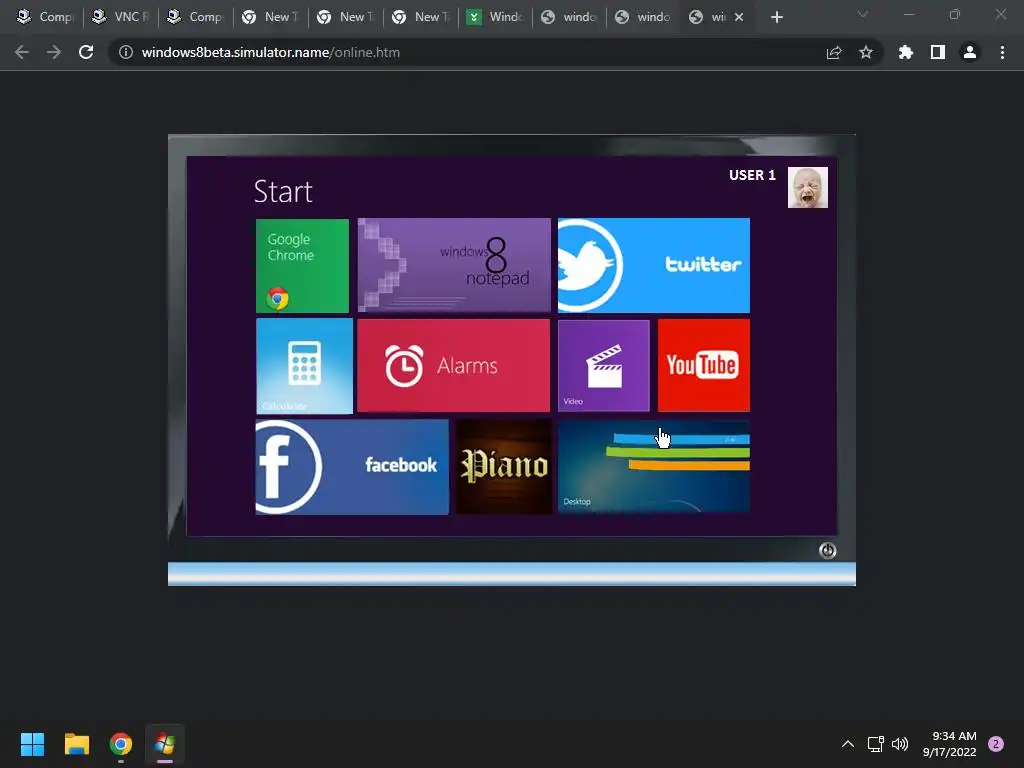
Task: Open Chrome three-dot menu
Action: coord(1002,52)
